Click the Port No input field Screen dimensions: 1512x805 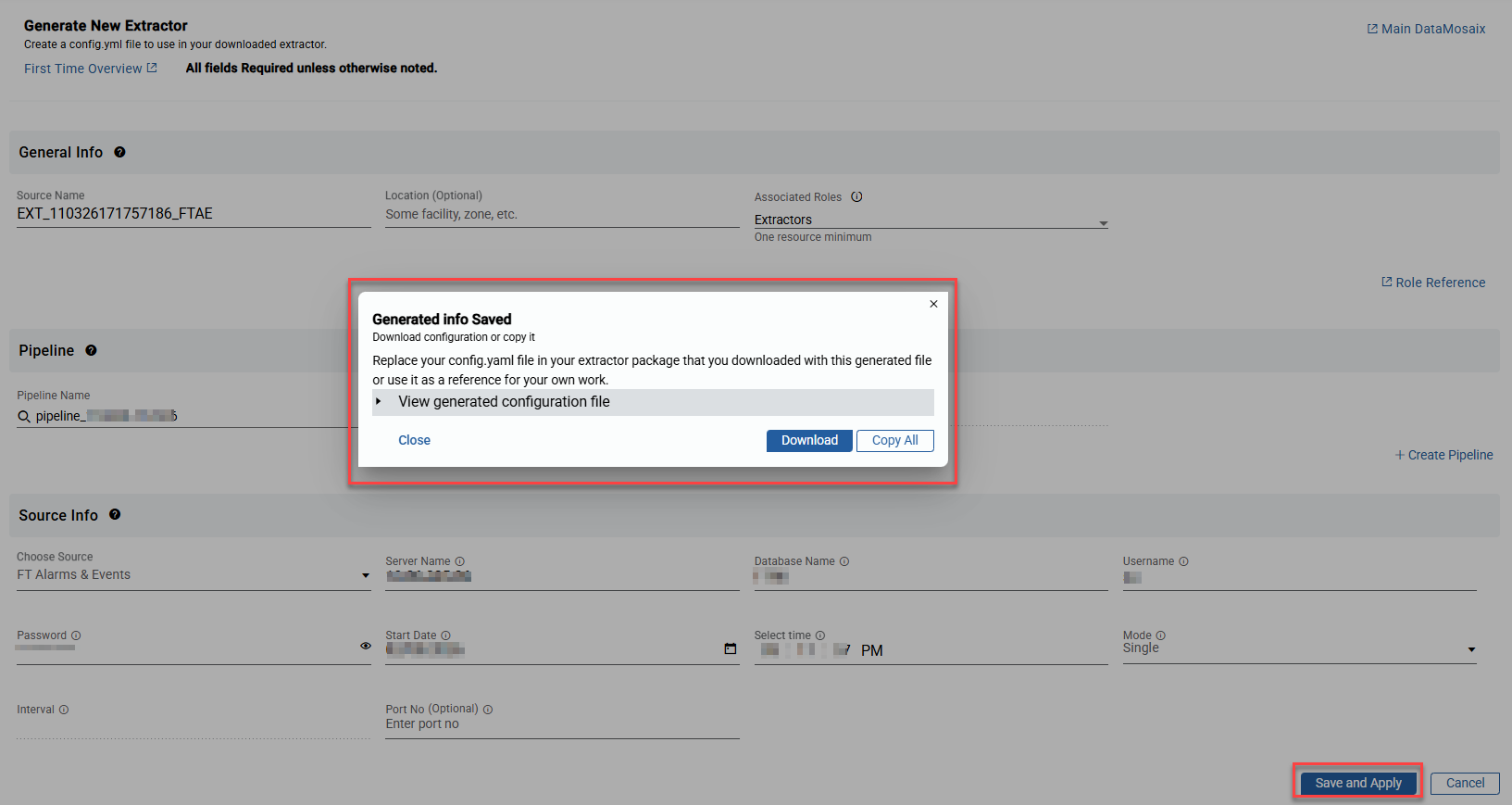[x=562, y=725]
